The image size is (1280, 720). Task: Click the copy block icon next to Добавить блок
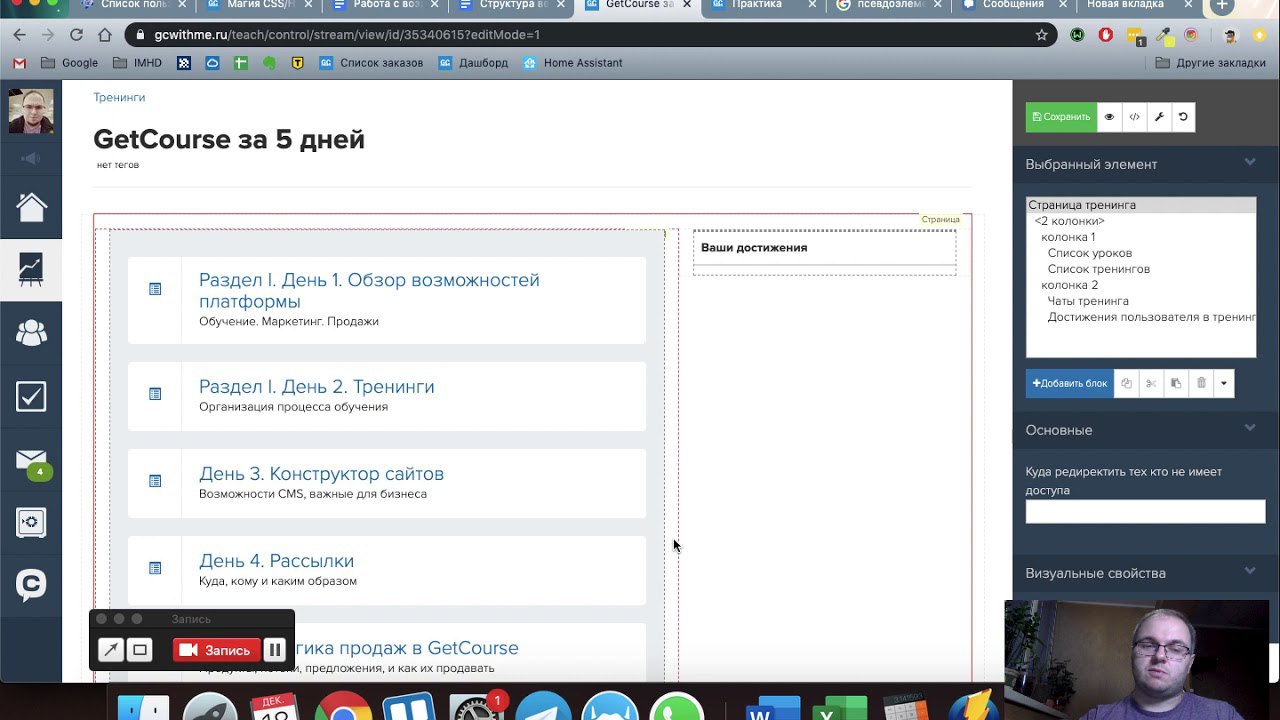click(x=1126, y=383)
